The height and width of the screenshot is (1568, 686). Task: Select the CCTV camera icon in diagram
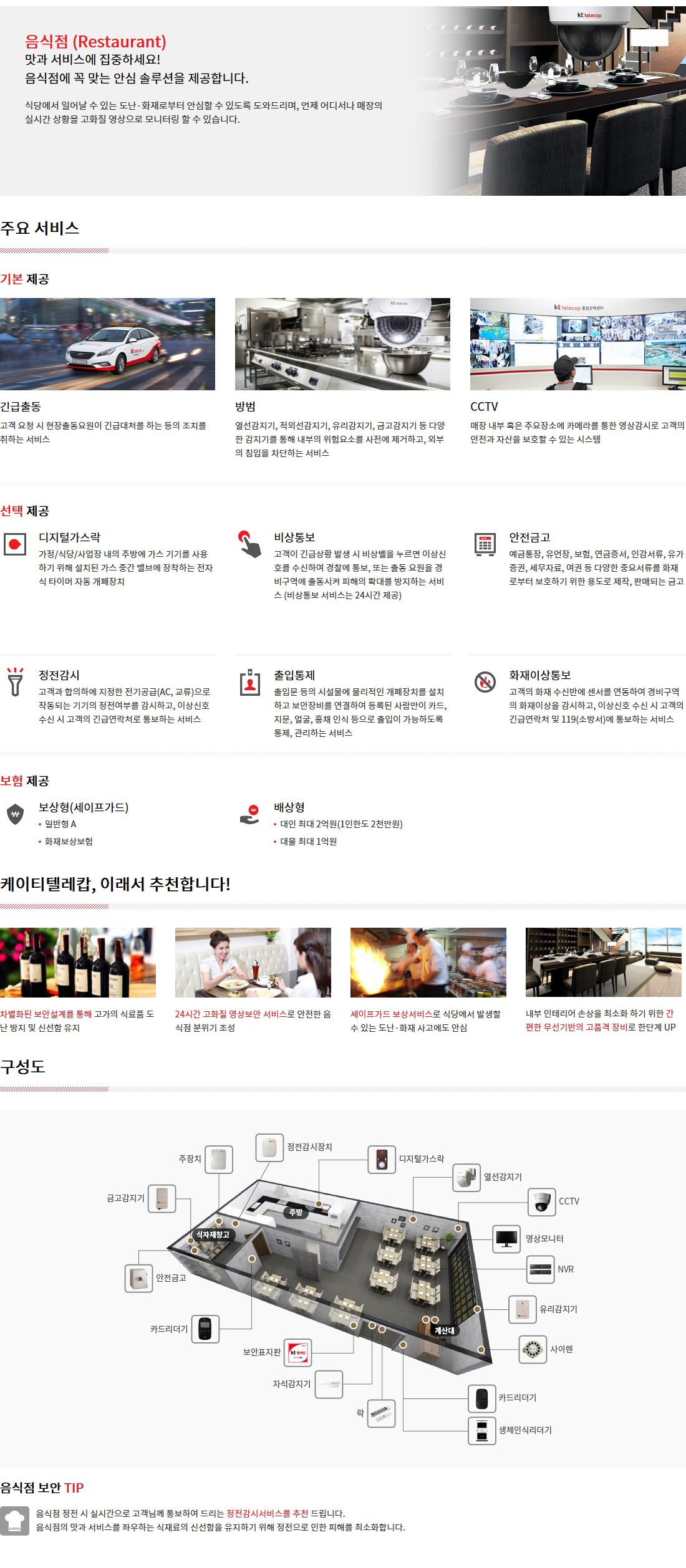(x=541, y=1201)
